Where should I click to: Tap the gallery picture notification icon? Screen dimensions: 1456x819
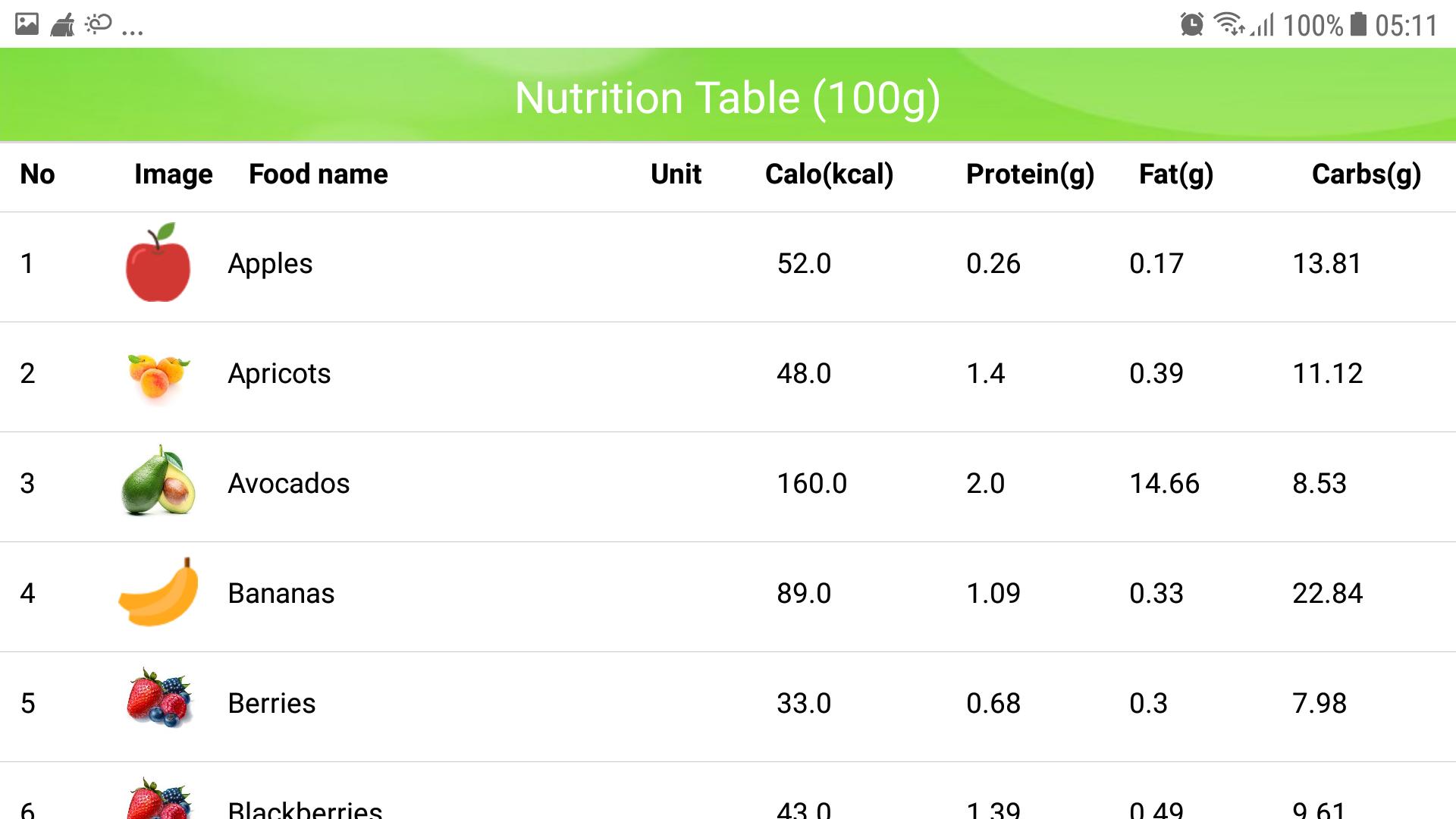[27, 24]
